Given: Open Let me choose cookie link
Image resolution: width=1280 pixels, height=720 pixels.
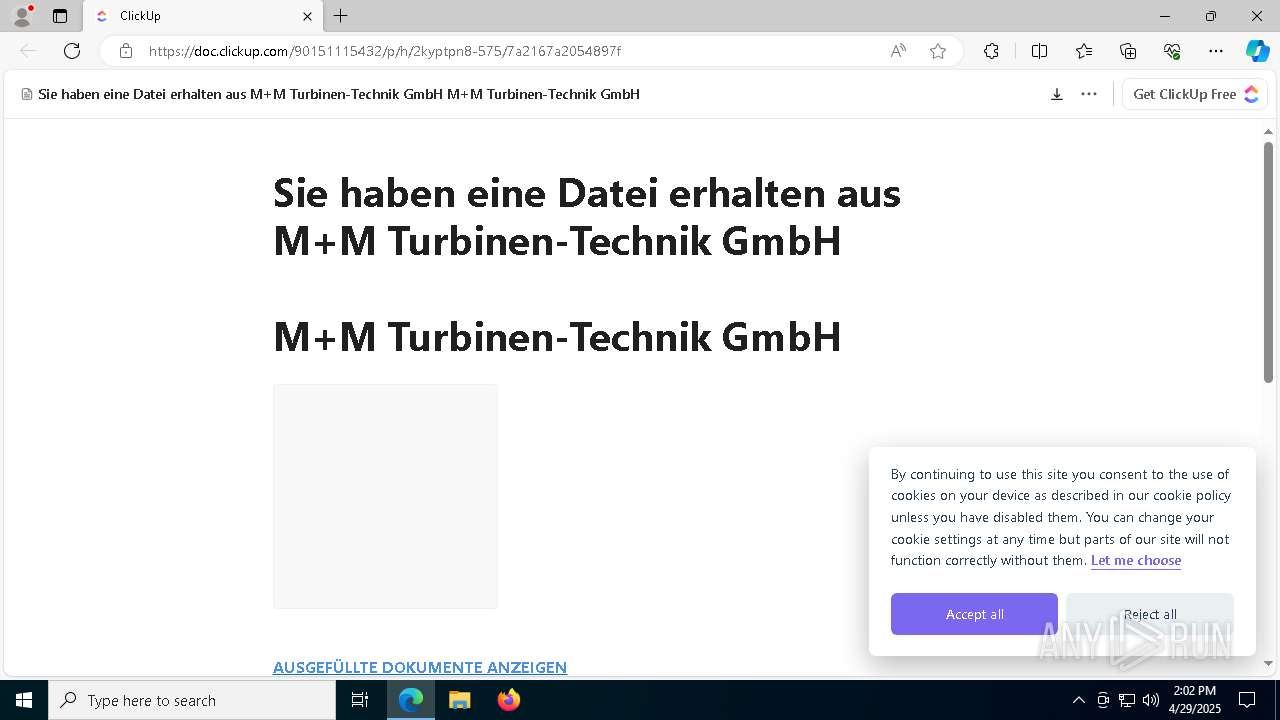Looking at the screenshot, I should click(1136, 560).
